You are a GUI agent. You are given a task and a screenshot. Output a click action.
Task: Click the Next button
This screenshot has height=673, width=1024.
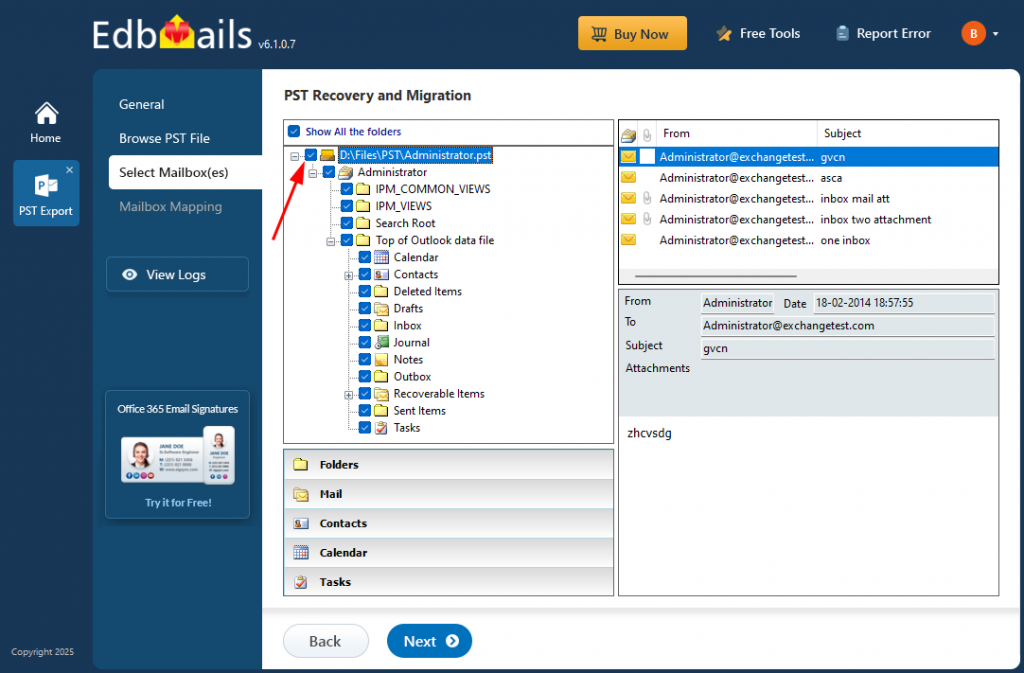[429, 641]
